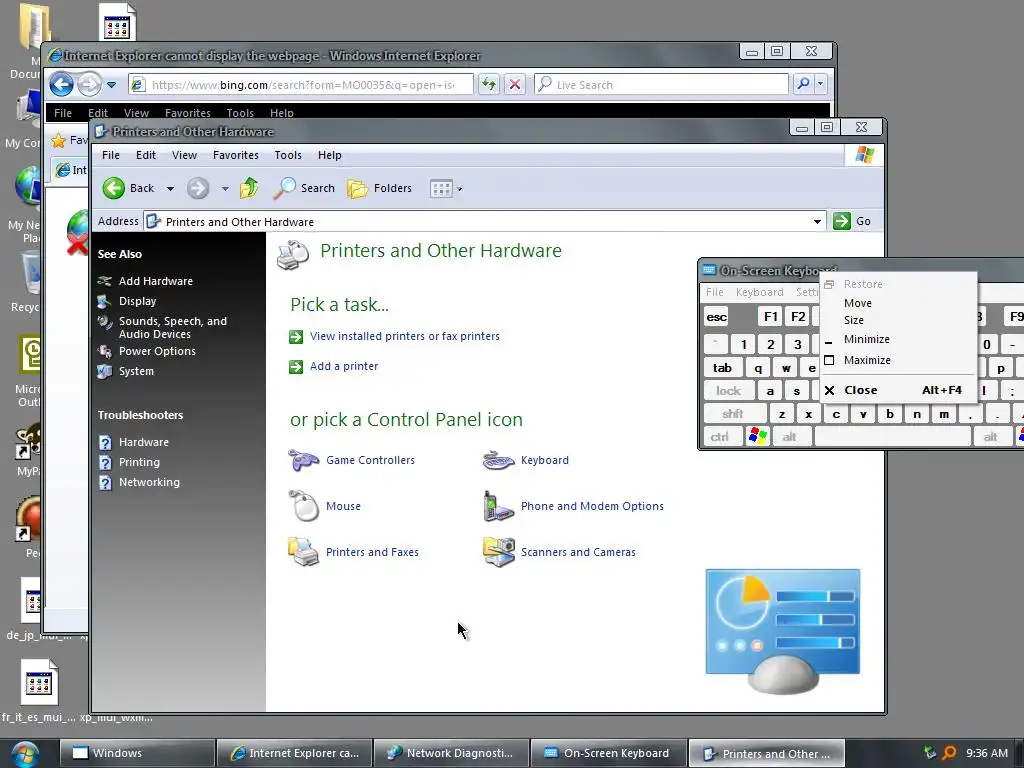This screenshot has height=768, width=1024.
Task: Click the F1 key on On-Screen Keyboard
Action: coord(771,317)
